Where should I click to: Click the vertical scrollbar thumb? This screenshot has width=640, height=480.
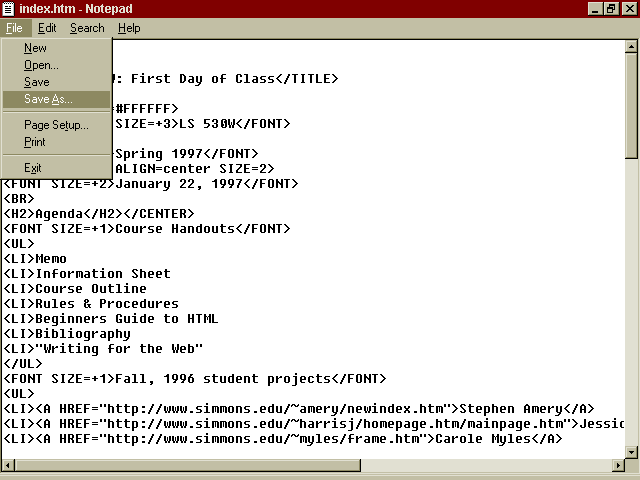pos(631,99)
